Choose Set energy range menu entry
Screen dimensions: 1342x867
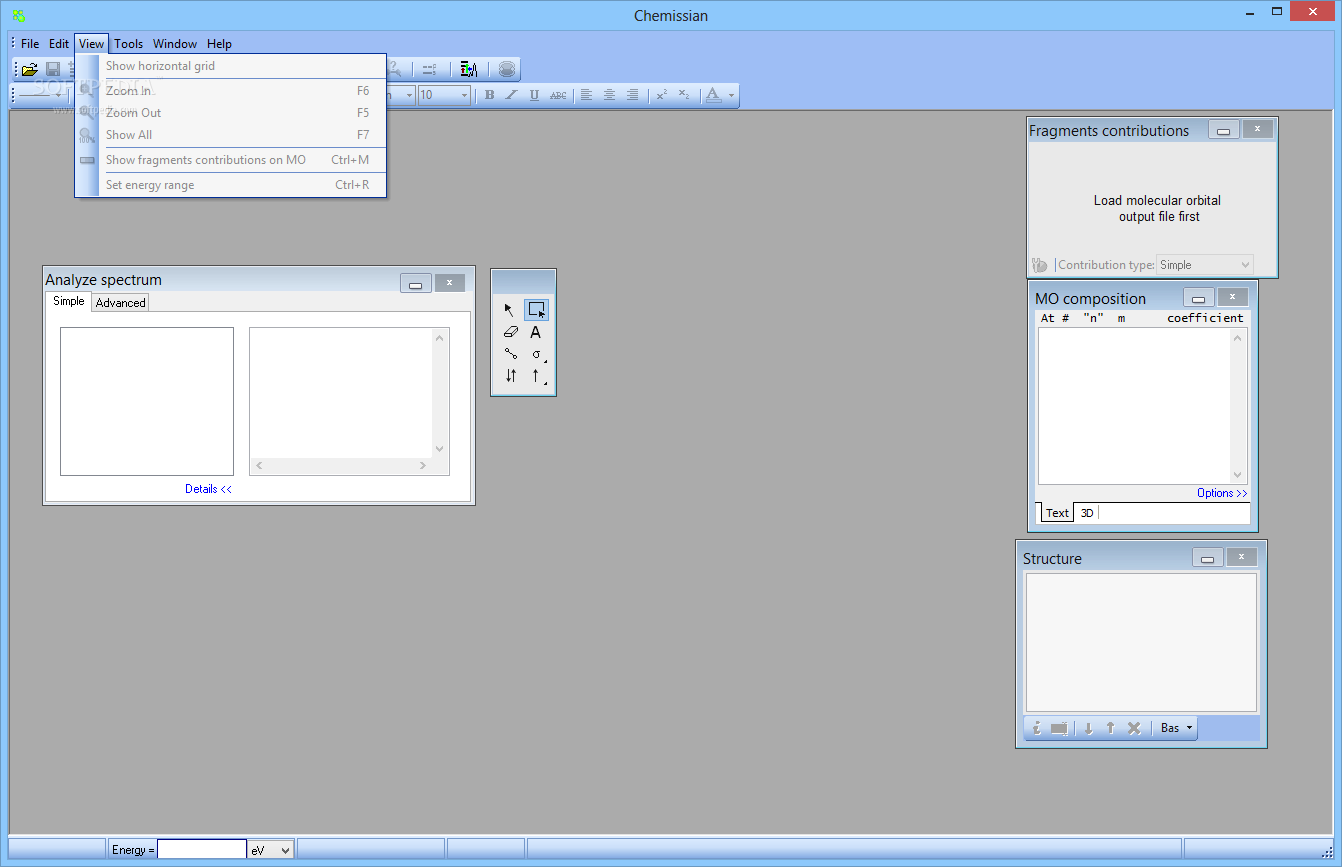click(231, 185)
